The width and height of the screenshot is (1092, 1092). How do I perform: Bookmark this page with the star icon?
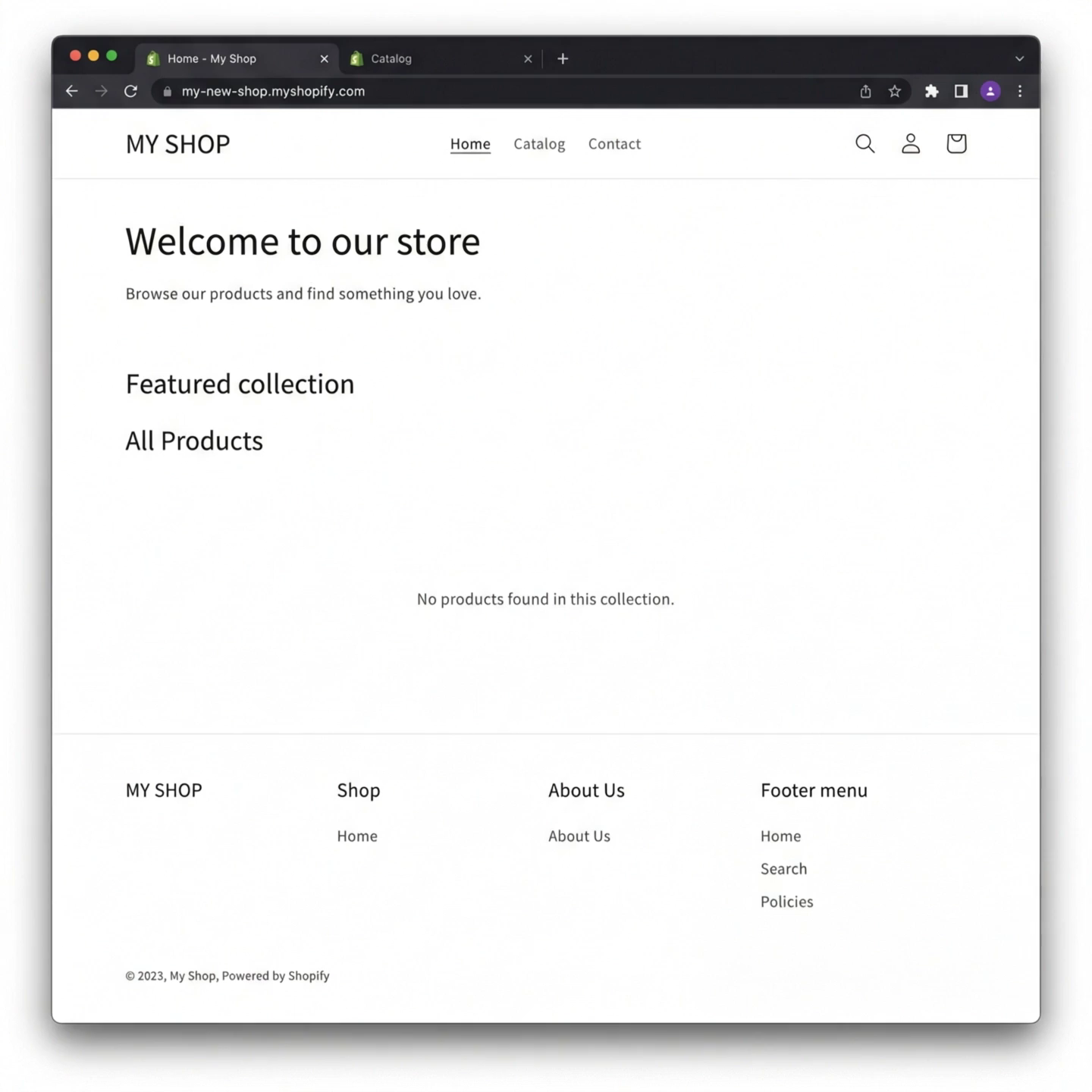[895, 91]
